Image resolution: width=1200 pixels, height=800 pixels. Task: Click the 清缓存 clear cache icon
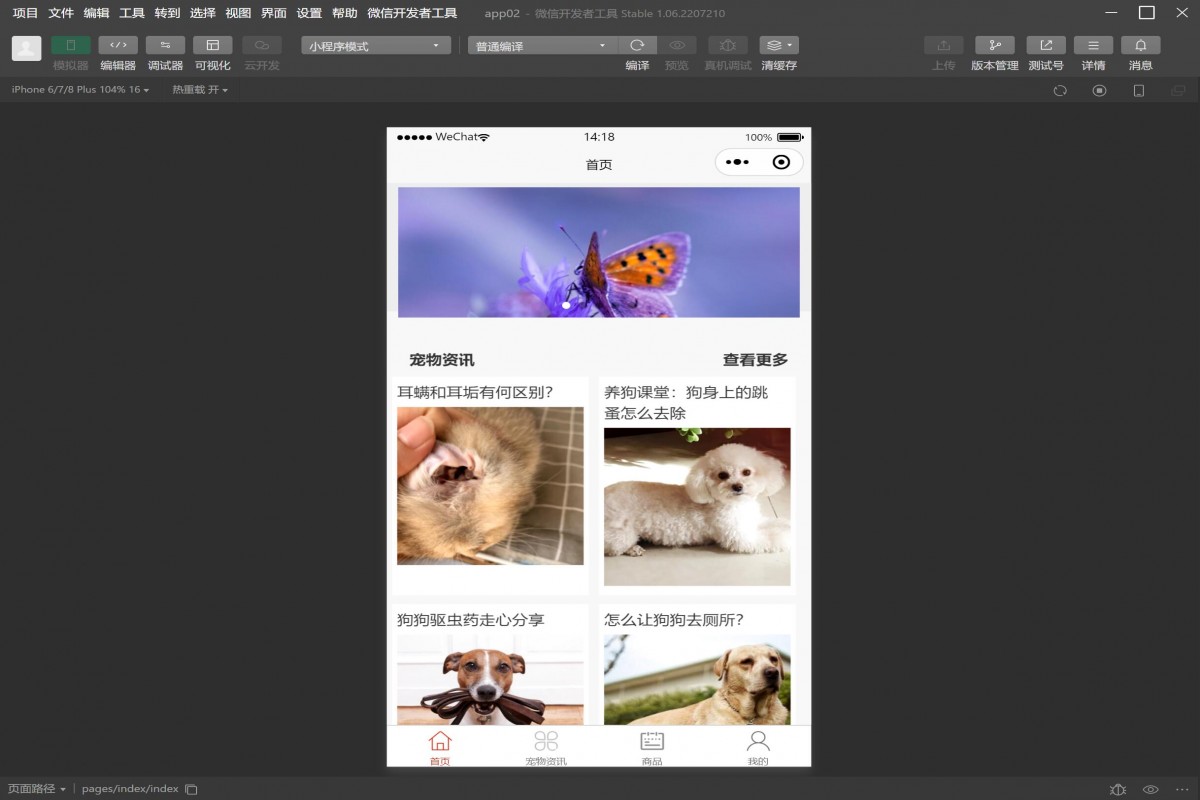click(773, 45)
